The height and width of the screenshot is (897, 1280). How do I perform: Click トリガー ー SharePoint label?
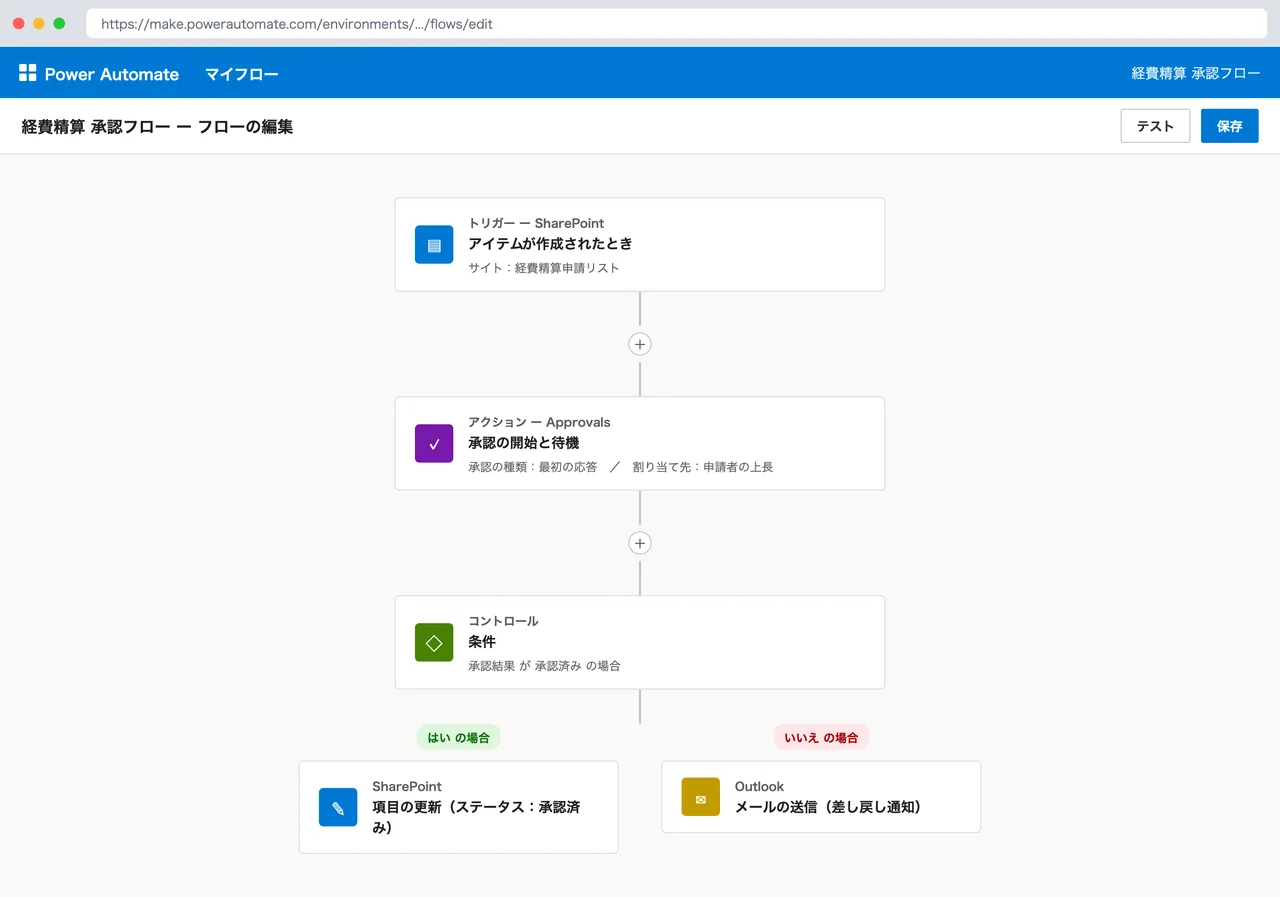click(x=536, y=223)
